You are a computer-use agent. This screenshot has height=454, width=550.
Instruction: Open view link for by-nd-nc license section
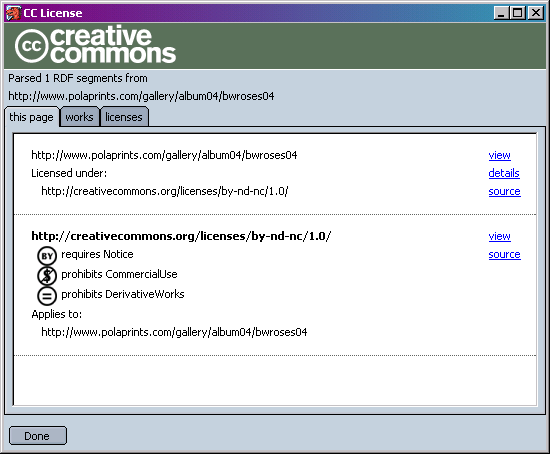(499, 236)
